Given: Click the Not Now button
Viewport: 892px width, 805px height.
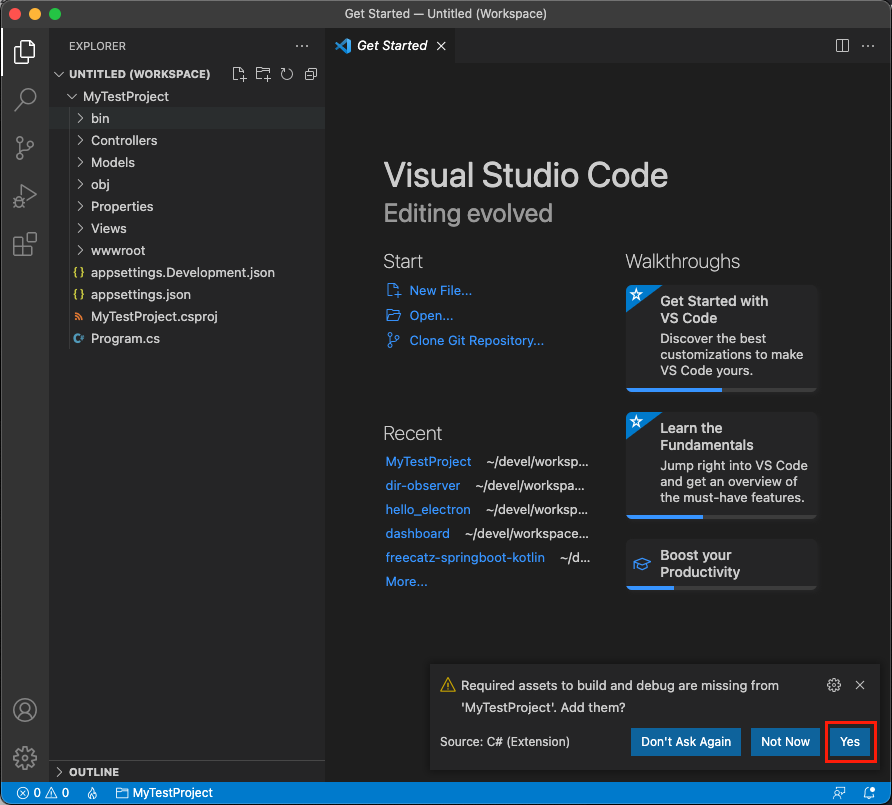Looking at the screenshot, I should tap(785, 742).
